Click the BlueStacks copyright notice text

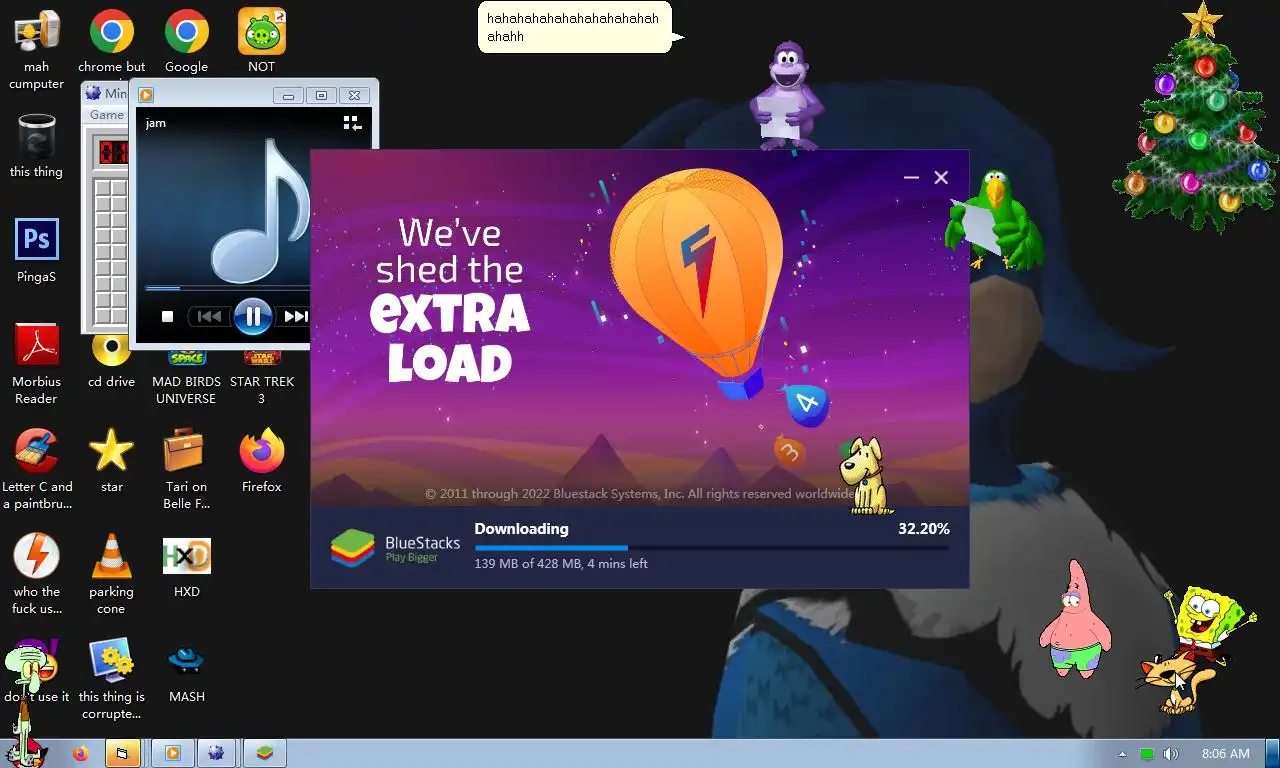pyautogui.click(x=641, y=494)
